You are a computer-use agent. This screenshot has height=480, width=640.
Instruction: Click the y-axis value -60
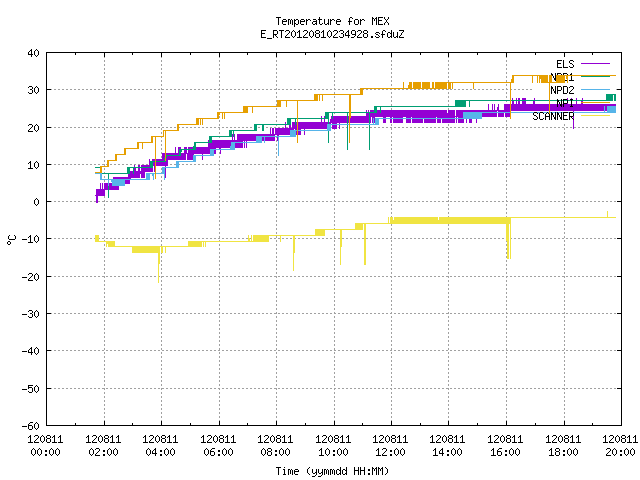click(x=31, y=426)
